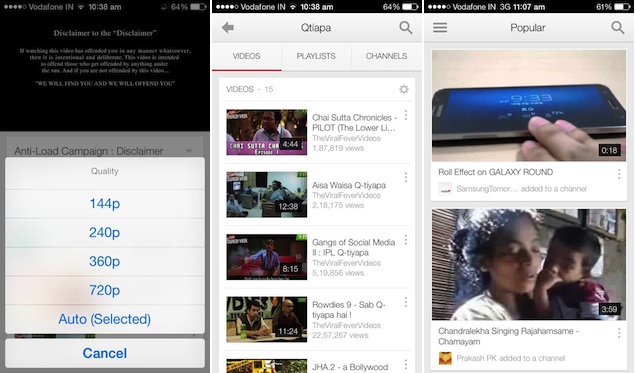635x373 pixels.
Task: Open the hamburger menu beside Popular
Action: pos(440,28)
